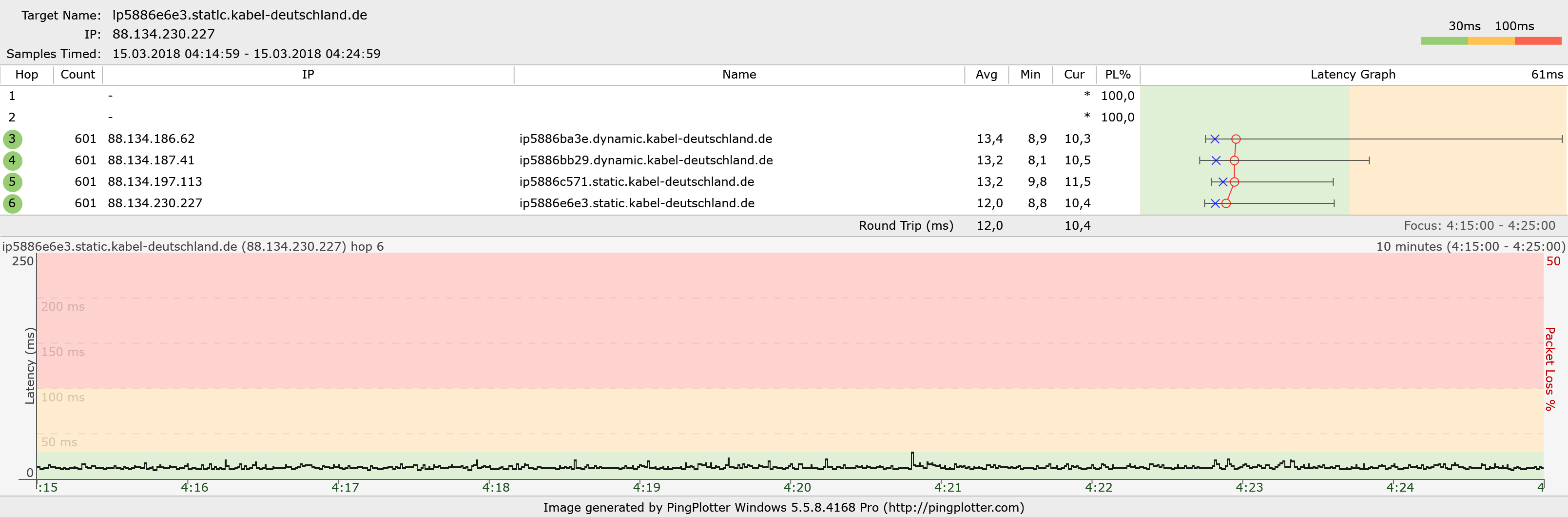
Task: Click the blue X marker on hop 5 latency graph
Action: point(1223,182)
